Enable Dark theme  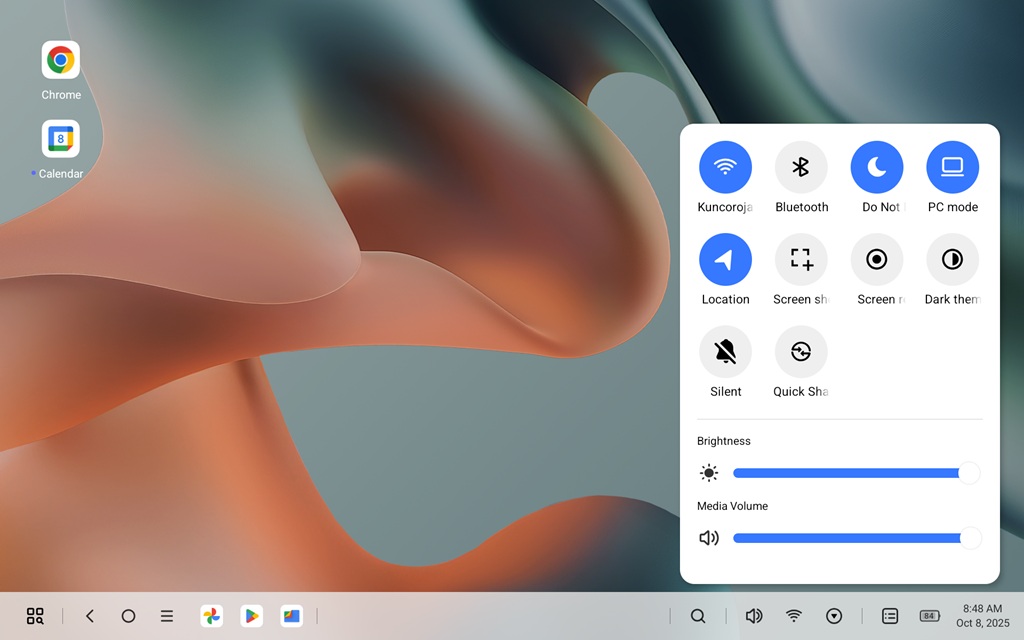(x=952, y=258)
